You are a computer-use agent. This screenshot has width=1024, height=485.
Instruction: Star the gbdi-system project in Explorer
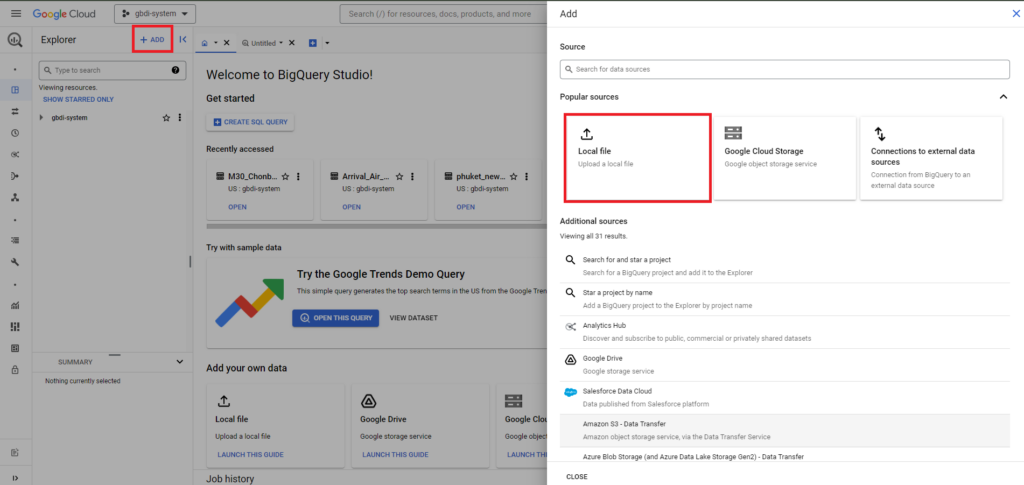click(167, 118)
